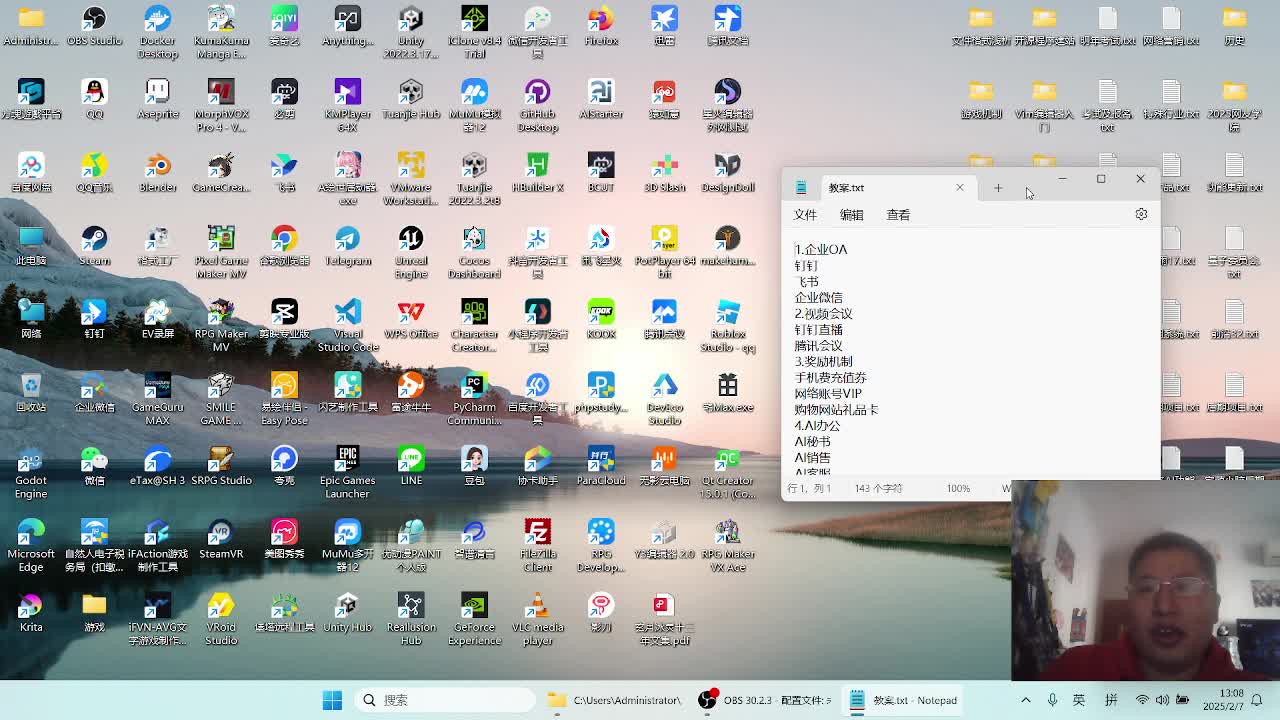Select the Firefox desktop icon

tap(601, 26)
